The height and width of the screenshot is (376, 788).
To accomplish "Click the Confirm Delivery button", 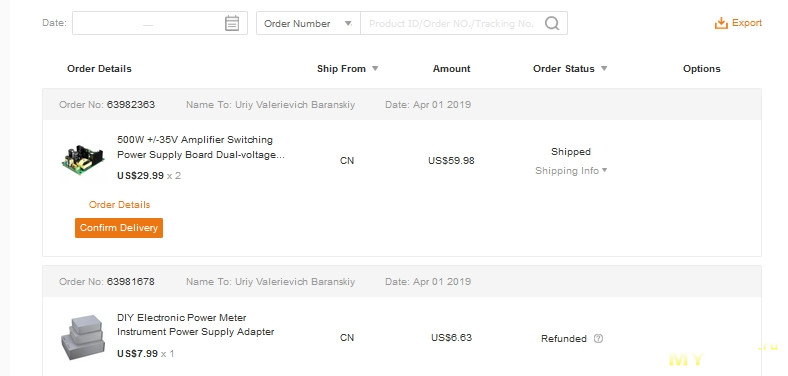I will [119, 228].
